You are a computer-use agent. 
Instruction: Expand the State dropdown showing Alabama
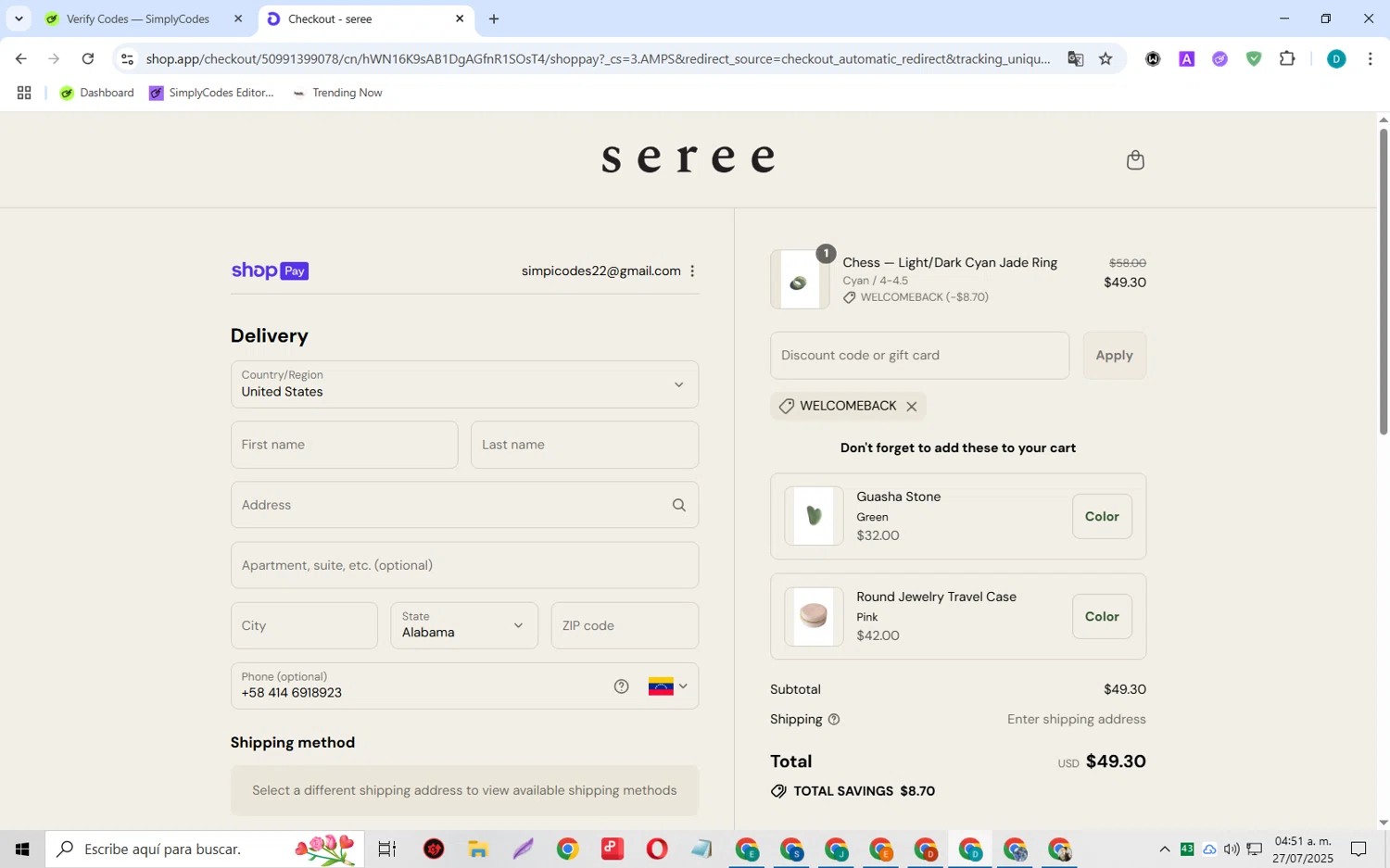pyautogui.click(x=464, y=625)
